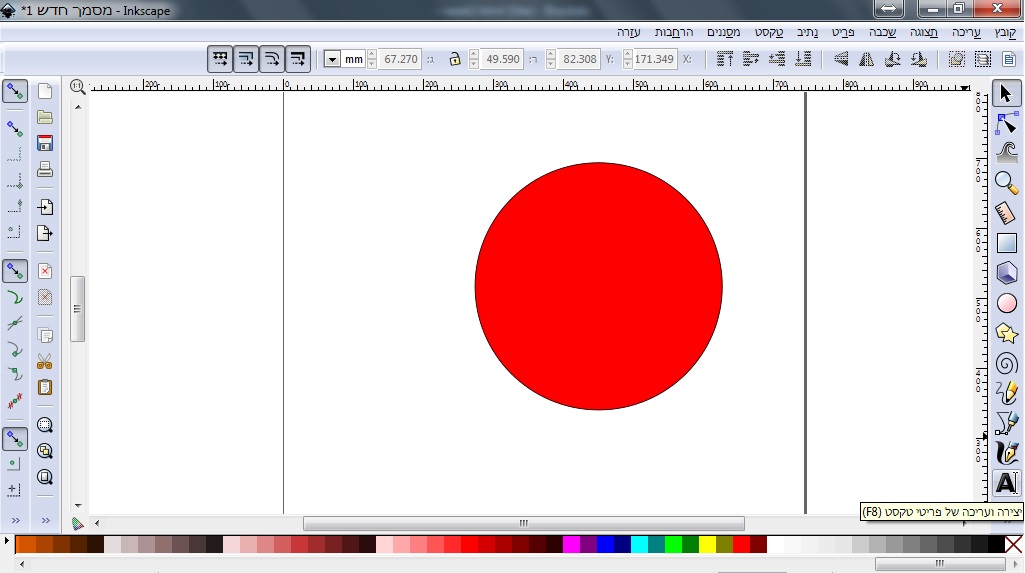Select the Zoom magnifier tool

[x=1006, y=183]
